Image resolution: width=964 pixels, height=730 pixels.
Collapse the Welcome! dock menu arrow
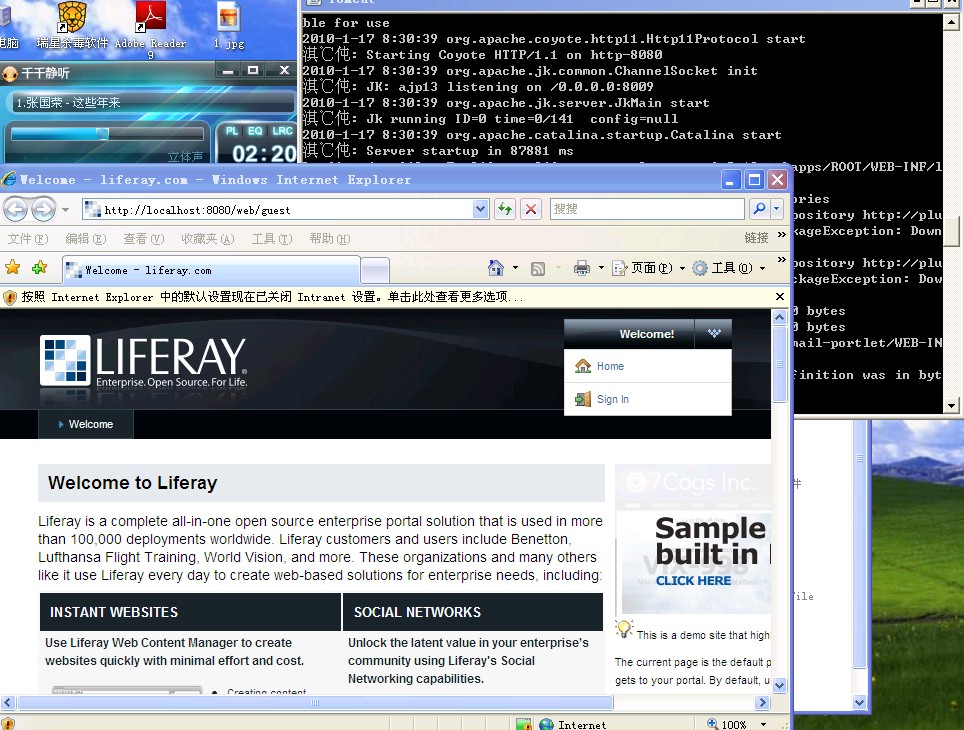pyautogui.click(x=714, y=333)
